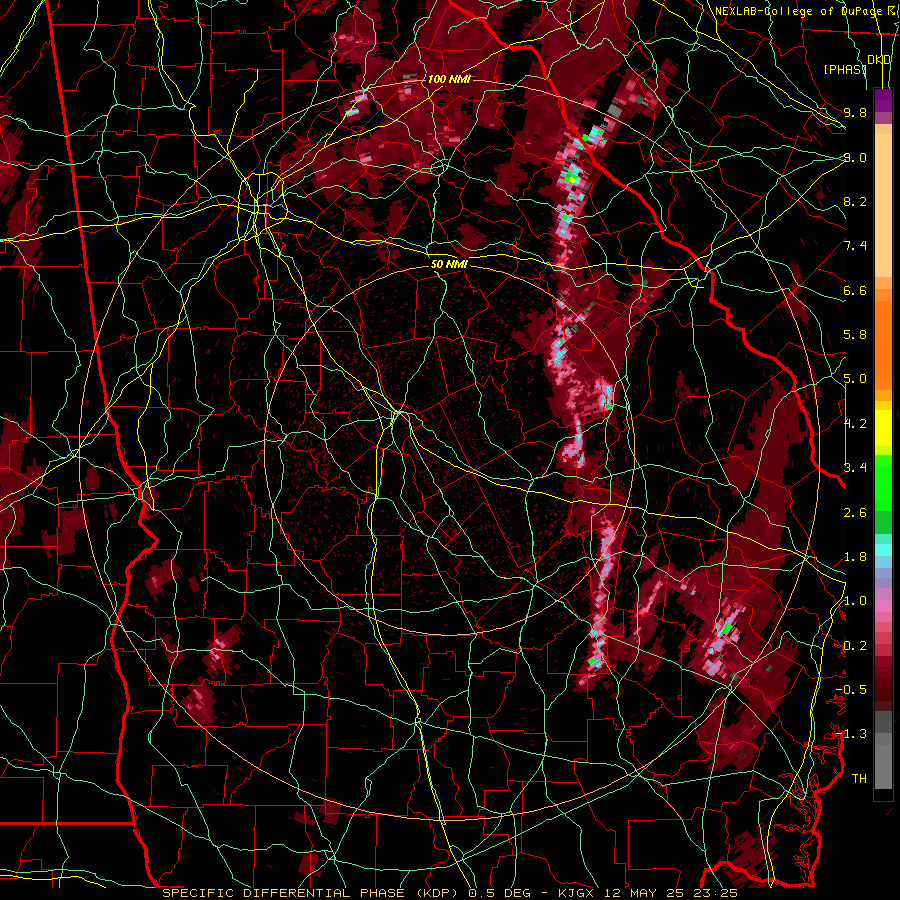
Task: Click the 9.0 value on color scale
Action: 855,157
